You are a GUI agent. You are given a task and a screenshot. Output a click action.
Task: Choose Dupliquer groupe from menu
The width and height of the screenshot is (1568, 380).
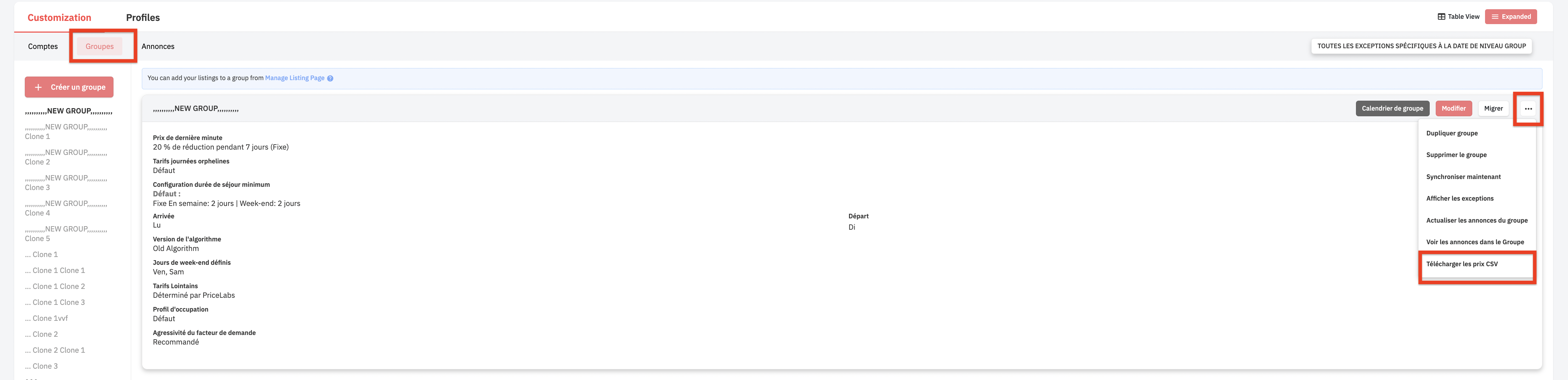pos(1451,133)
